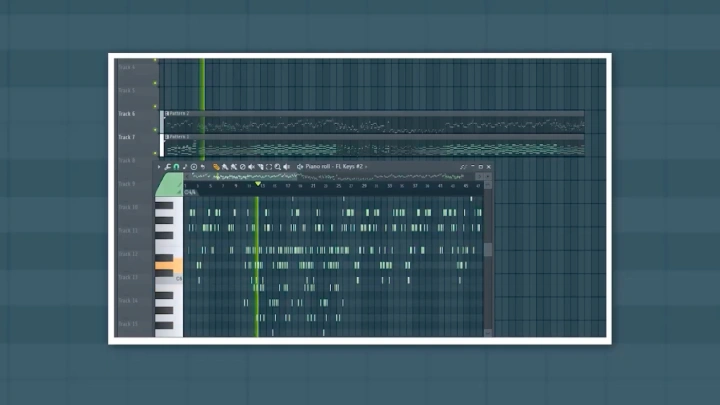This screenshot has height=405, width=720.
Task: Click the piano roll overview scroll-right arrow
Action: (479, 176)
